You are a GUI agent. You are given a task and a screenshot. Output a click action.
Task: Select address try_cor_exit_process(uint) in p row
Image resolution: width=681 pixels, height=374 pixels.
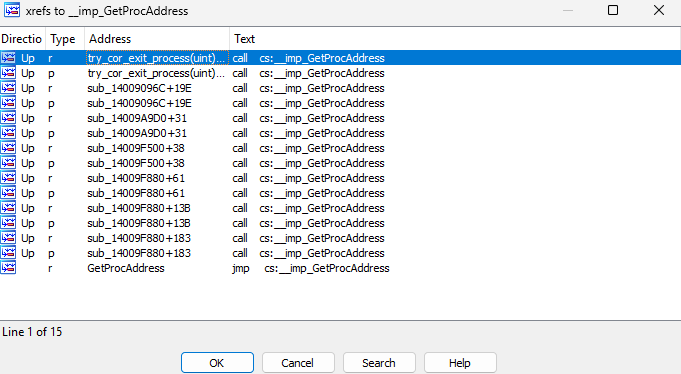click(x=156, y=73)
